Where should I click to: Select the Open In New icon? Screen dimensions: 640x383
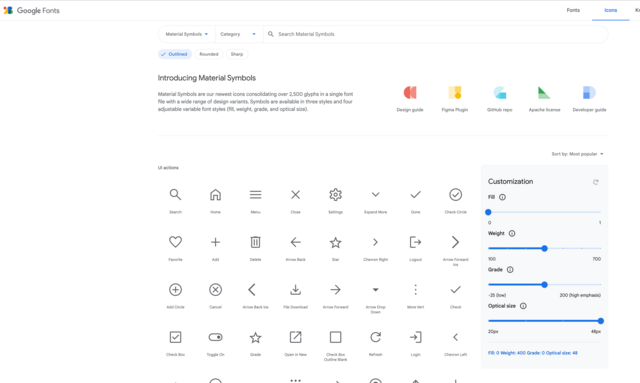pos(296,337)
